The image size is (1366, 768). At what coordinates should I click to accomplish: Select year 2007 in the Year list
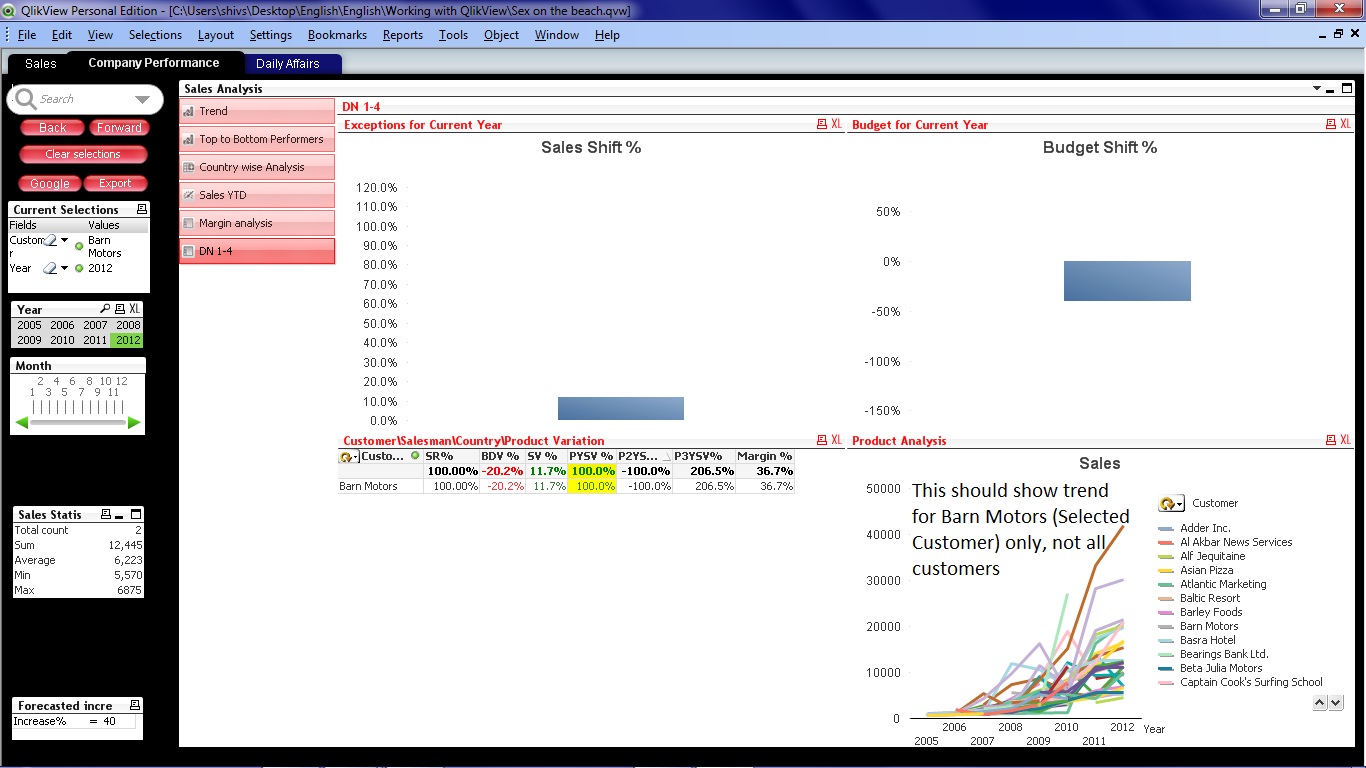(95, 325)
